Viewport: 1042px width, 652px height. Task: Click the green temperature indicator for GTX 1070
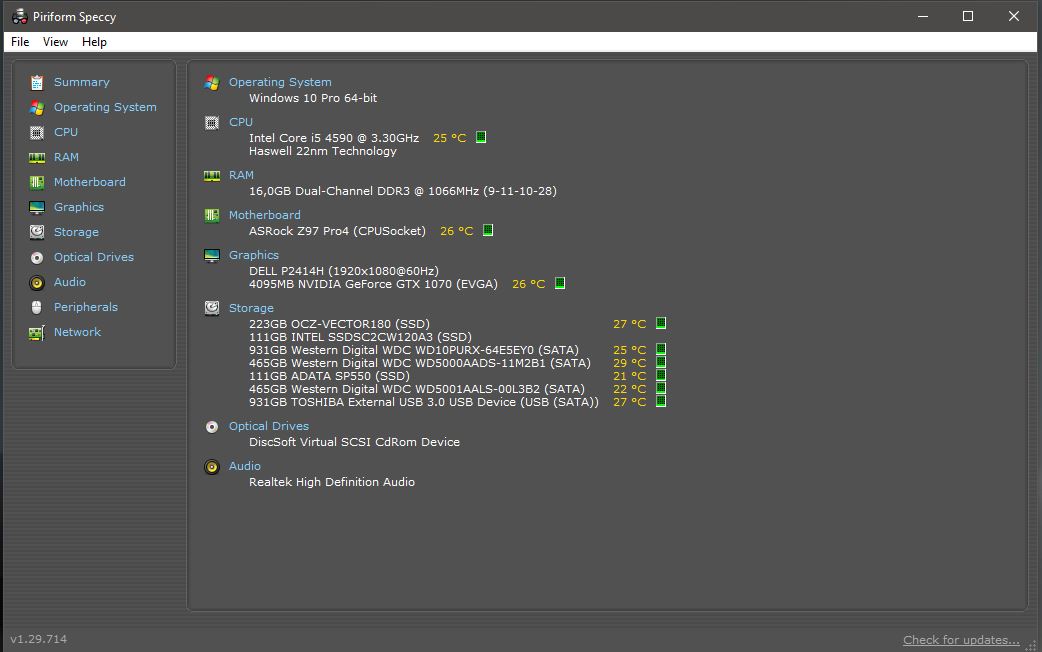(x=560, y=283)
